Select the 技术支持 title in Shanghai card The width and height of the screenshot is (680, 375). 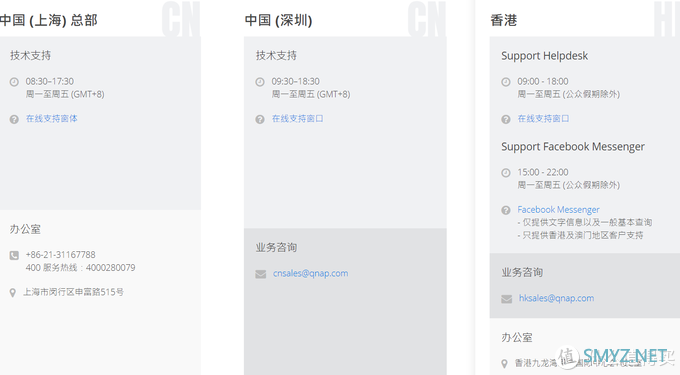[30, 55]
